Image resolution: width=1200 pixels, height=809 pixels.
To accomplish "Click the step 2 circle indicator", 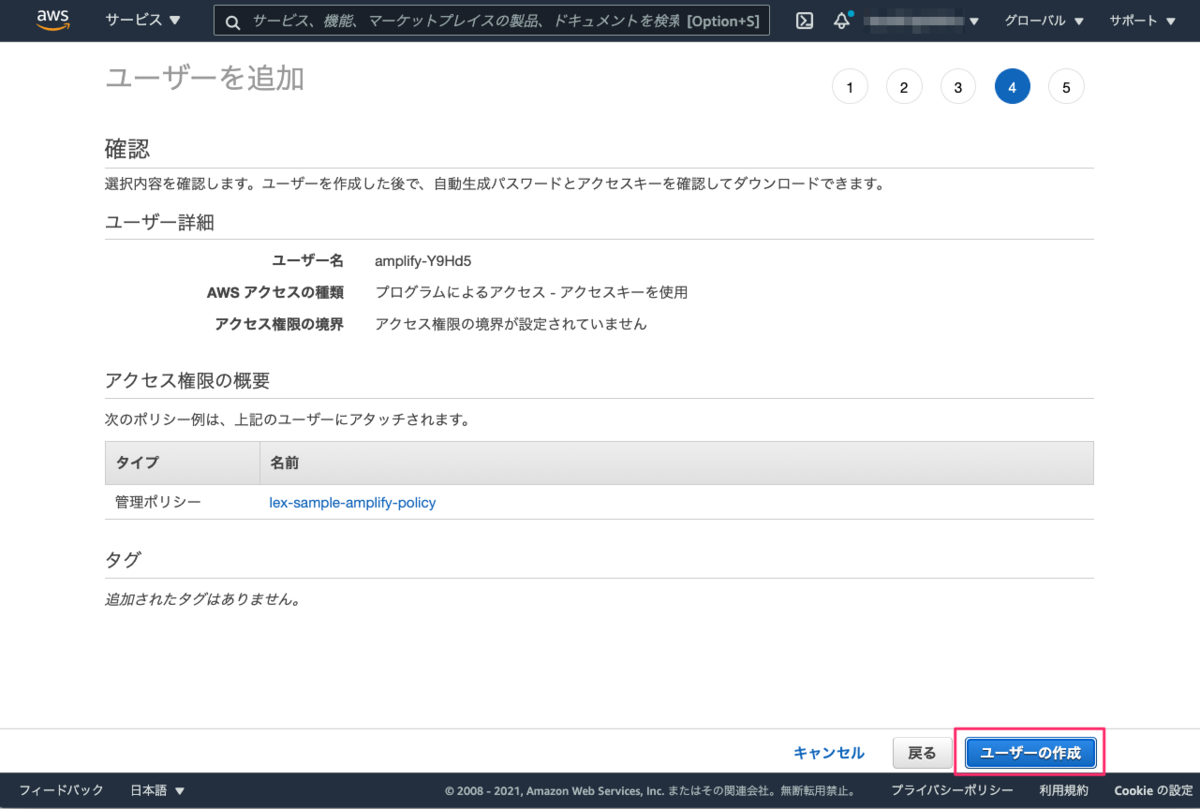I will [904, 86].
